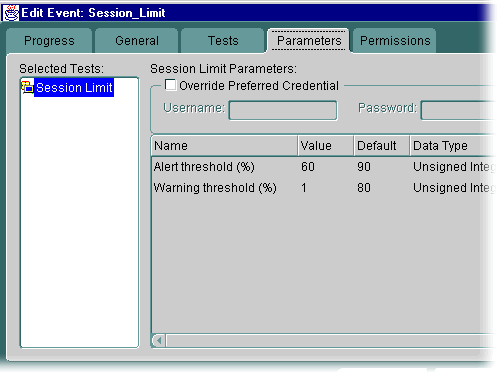Switch to the Progress tab

click(49, 41)
